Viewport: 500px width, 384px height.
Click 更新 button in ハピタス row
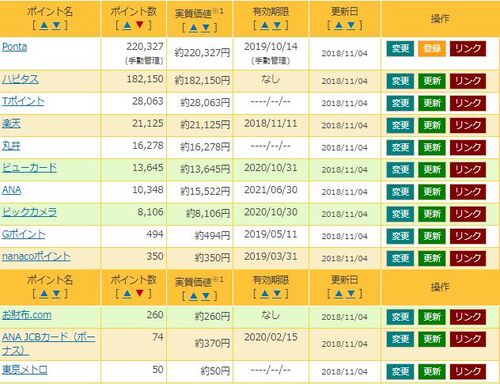tap(432, 81)
